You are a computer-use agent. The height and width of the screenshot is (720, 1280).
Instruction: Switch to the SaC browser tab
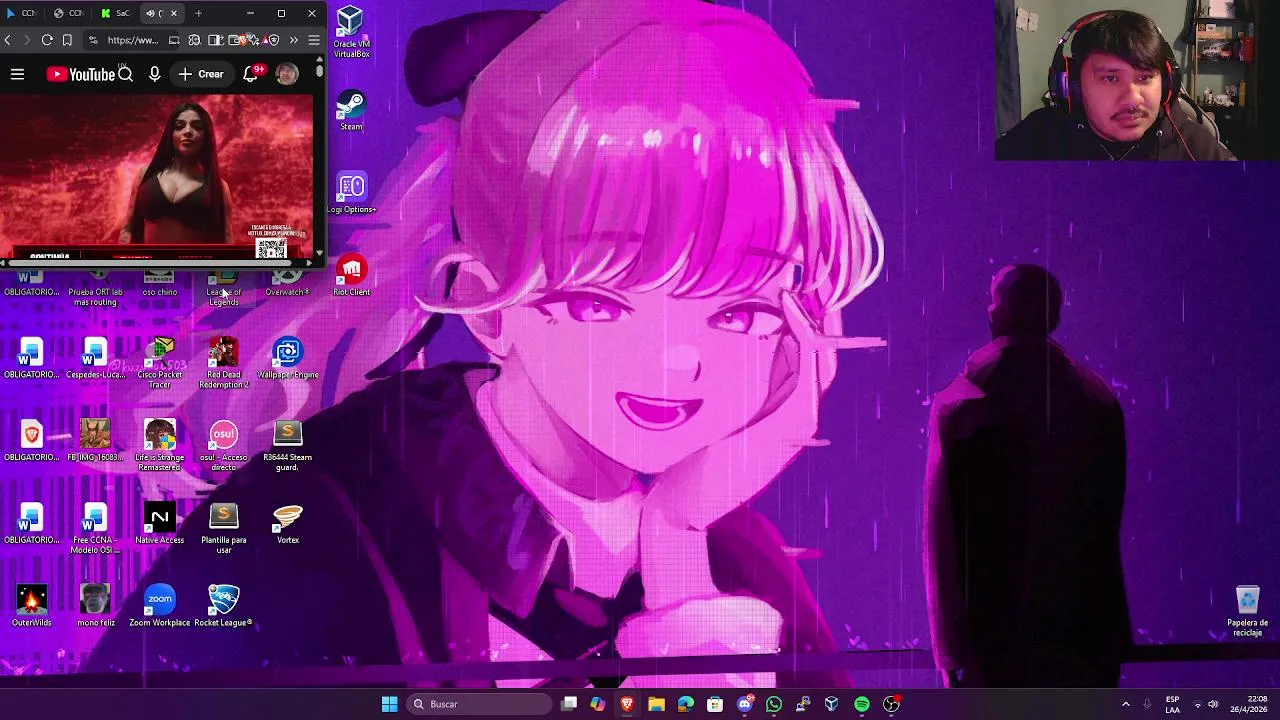[x=115, y=13]
